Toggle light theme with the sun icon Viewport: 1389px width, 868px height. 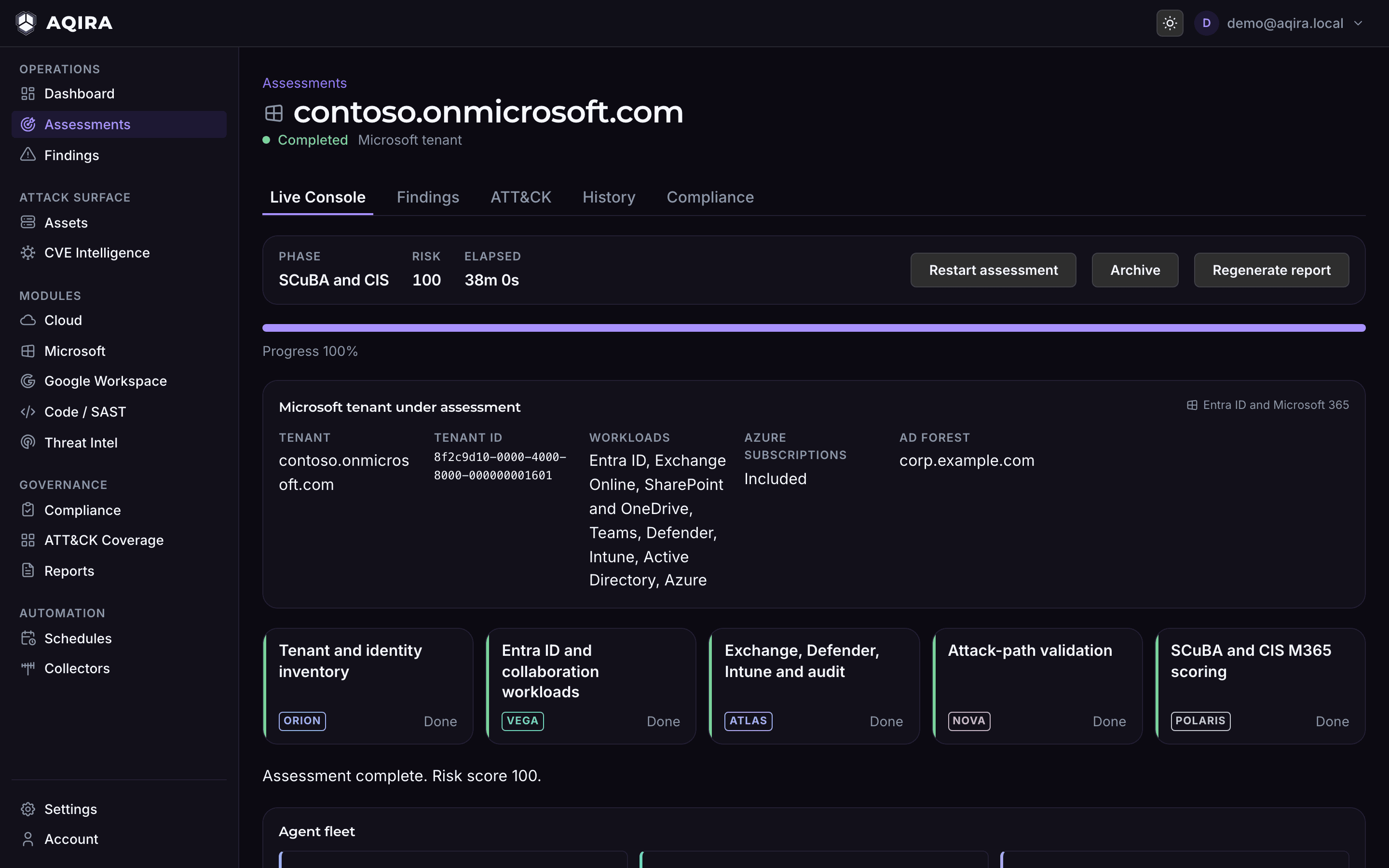(x=1169, y=23)
